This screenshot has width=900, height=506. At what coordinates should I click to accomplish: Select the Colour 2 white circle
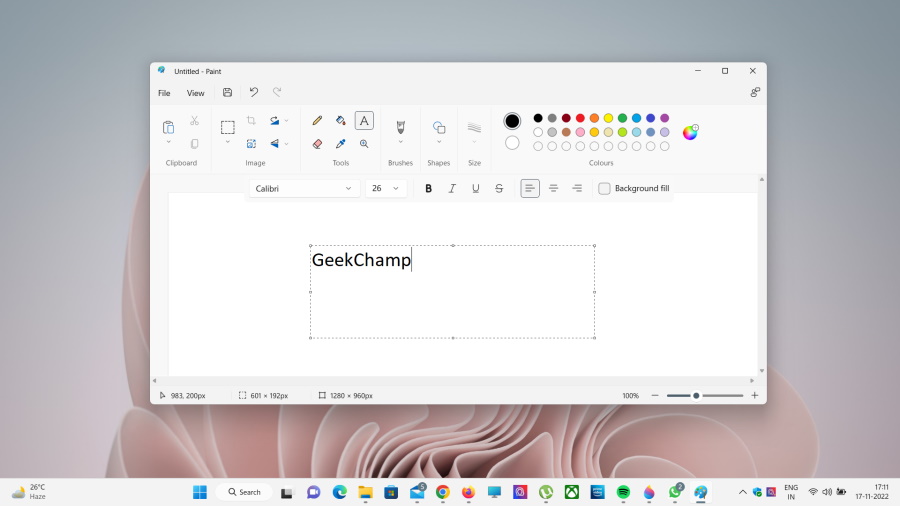click(x=512, y=143)
